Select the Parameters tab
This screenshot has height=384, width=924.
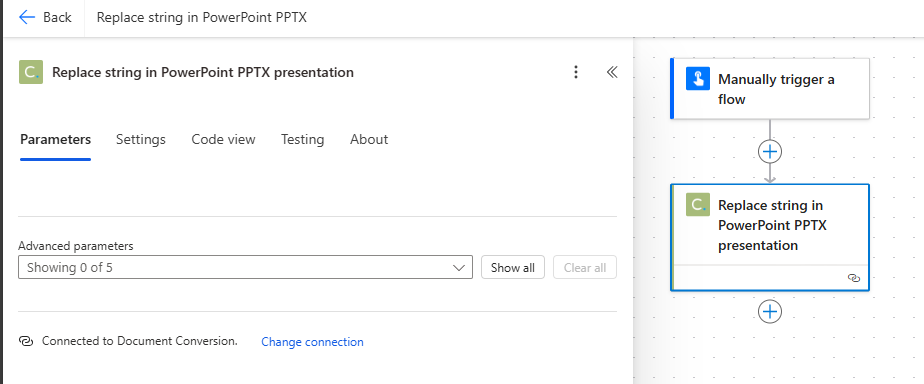click(x=55, y=140)
